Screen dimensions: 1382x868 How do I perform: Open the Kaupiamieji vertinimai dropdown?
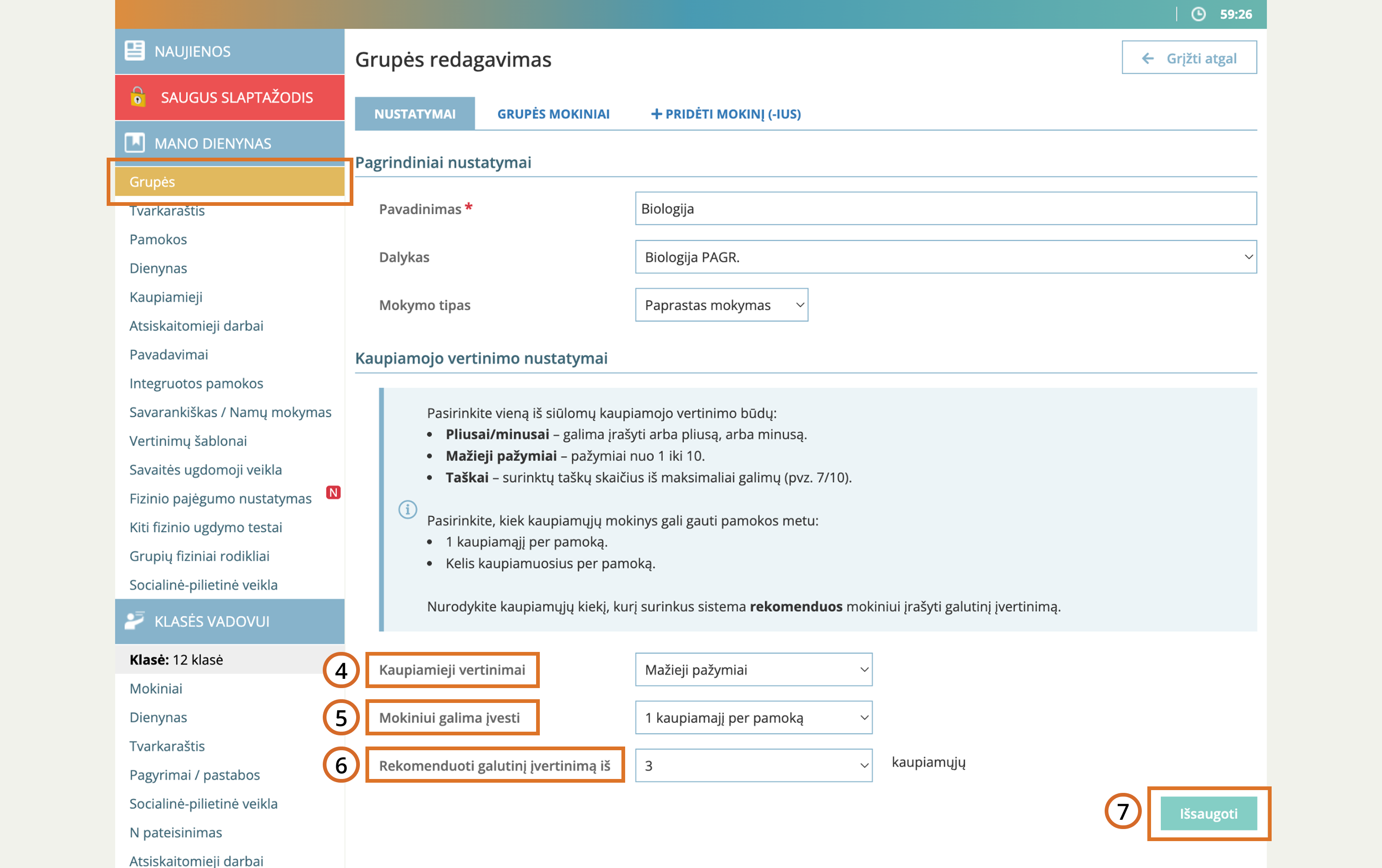click(x=753, y=670)
